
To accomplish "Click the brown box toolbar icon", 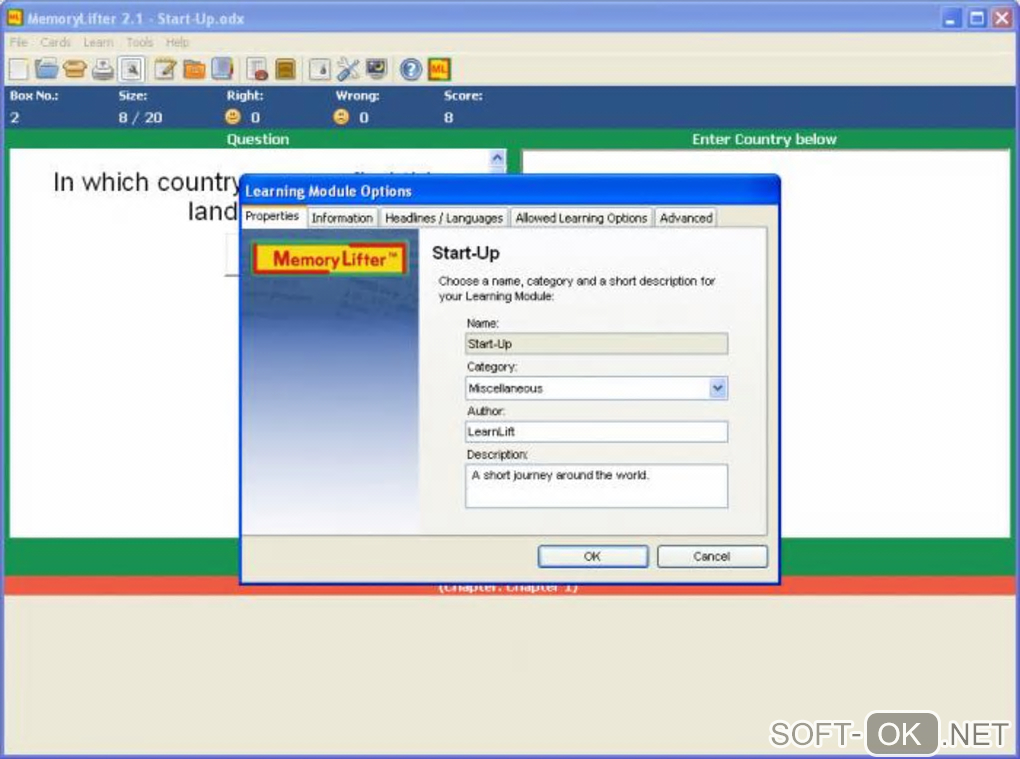I will click(x=286, y=69).
